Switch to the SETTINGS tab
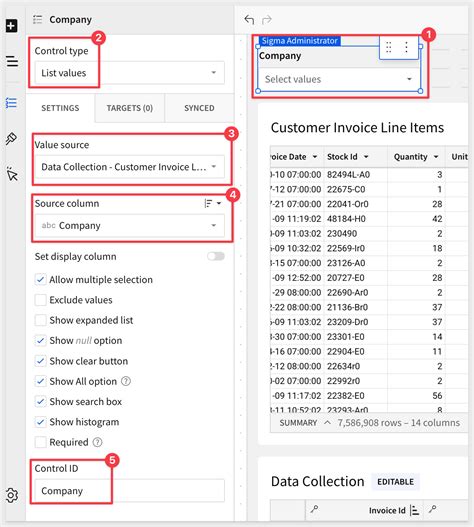The height and width of the screenshot is (527, 474). 60,108
